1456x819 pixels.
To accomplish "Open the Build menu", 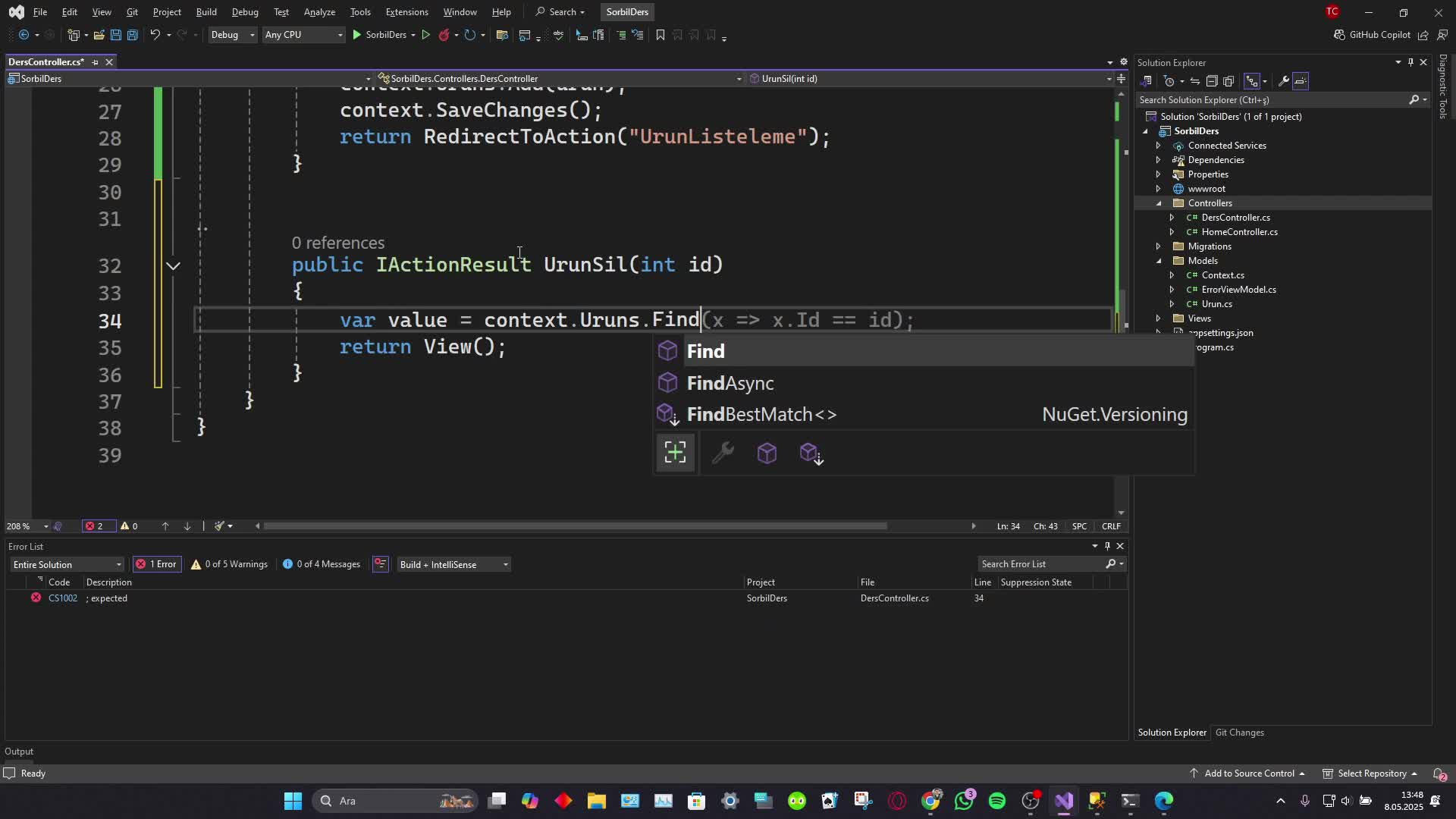I will click(206, 12).
